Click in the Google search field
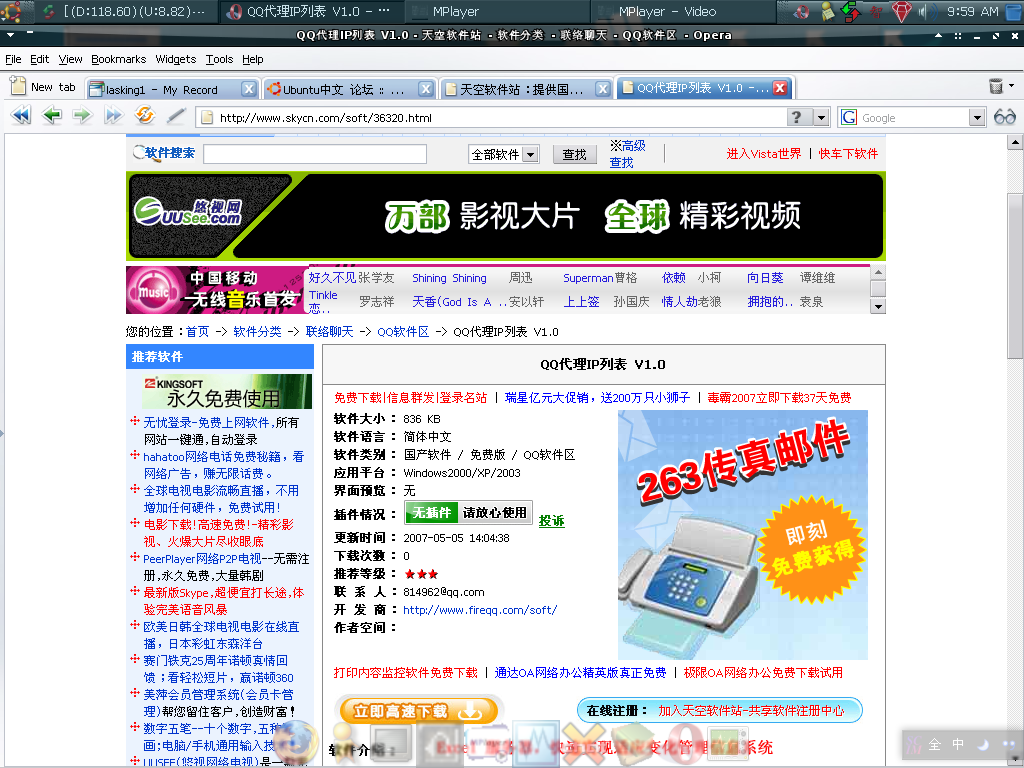 click(x=913, y=118)
